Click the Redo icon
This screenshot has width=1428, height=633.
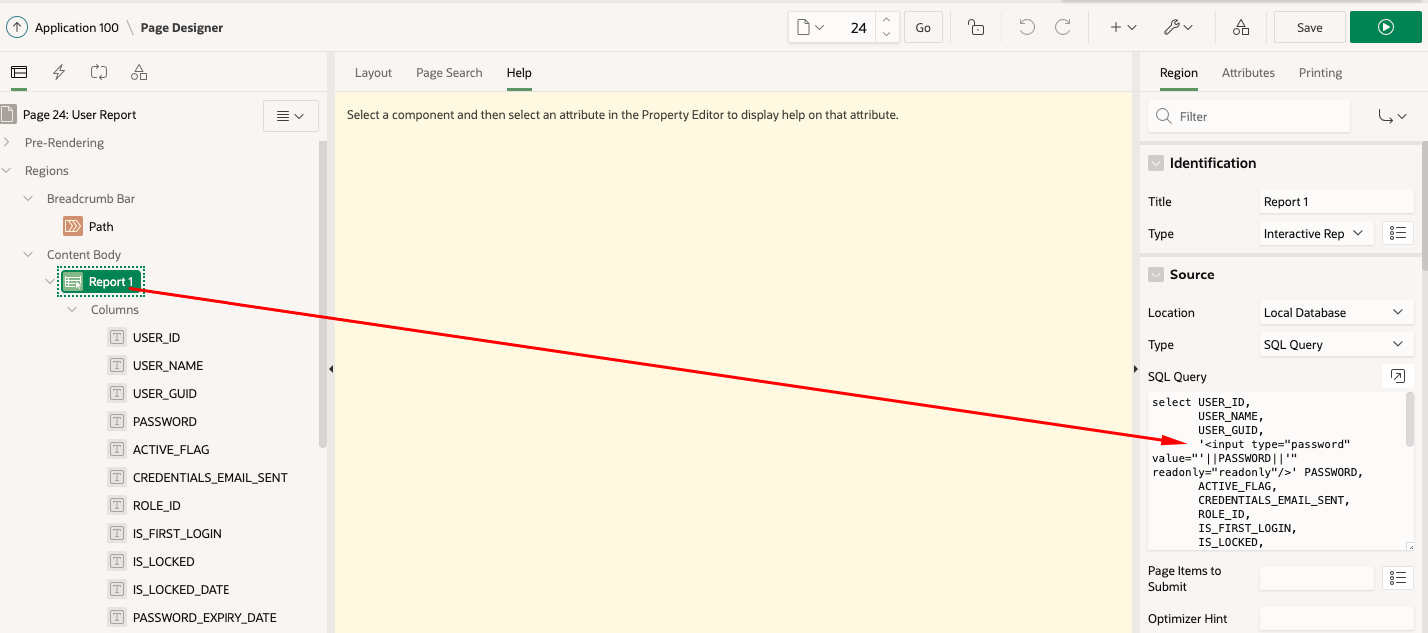[1063, 28]
